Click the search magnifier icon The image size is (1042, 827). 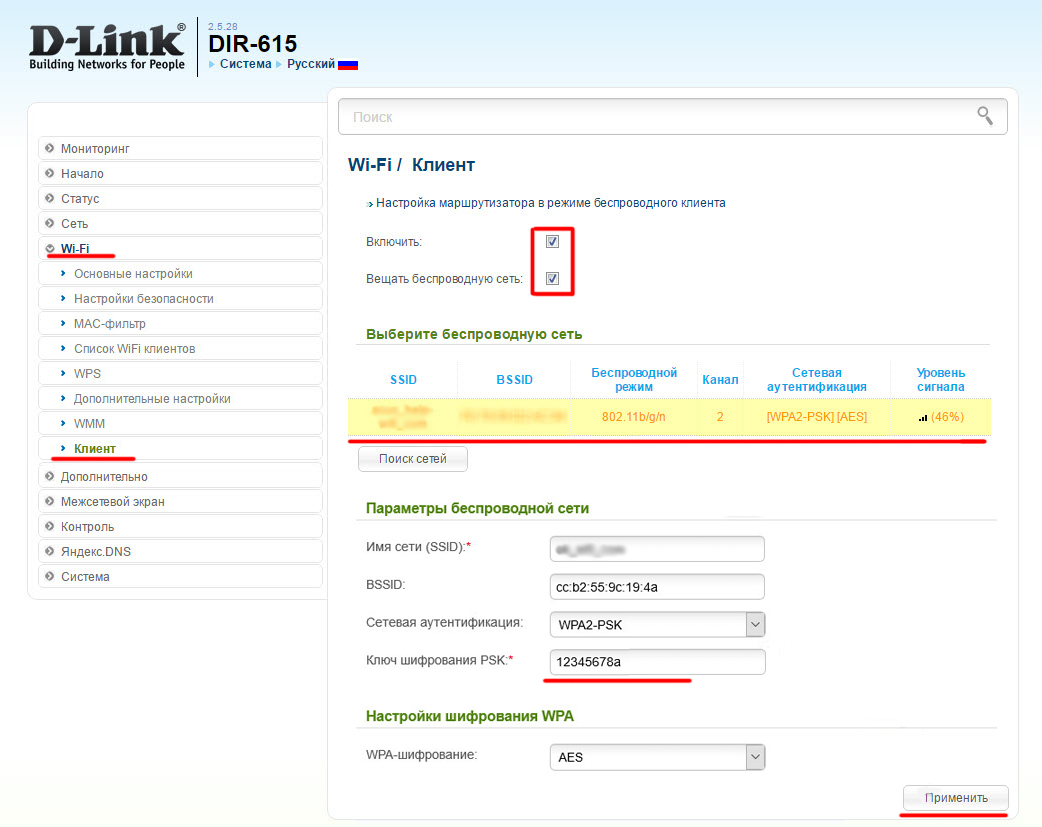[985, 116]
